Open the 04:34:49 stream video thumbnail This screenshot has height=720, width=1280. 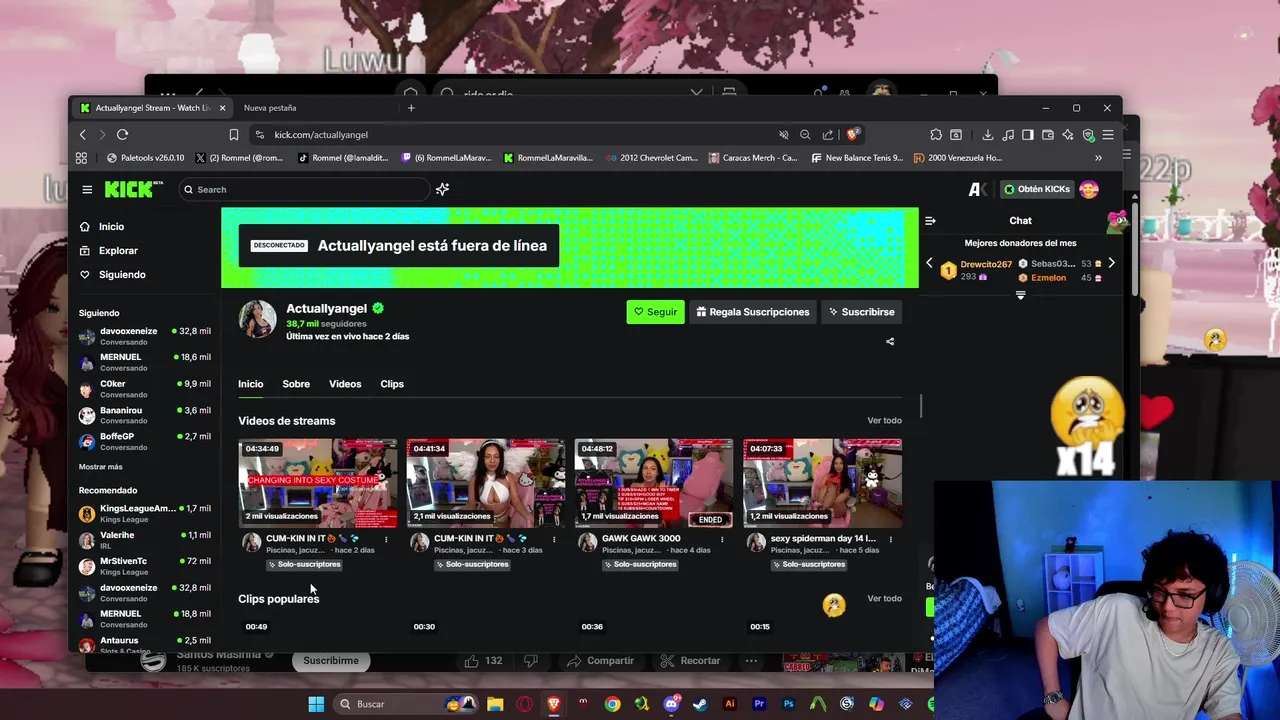[317, 483]
